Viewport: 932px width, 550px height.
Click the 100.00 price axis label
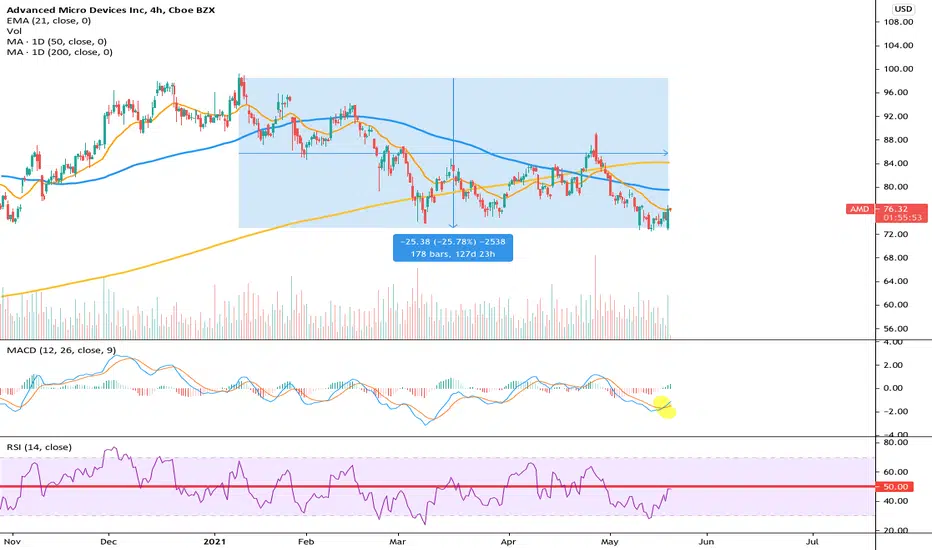[x=898, y=69]
